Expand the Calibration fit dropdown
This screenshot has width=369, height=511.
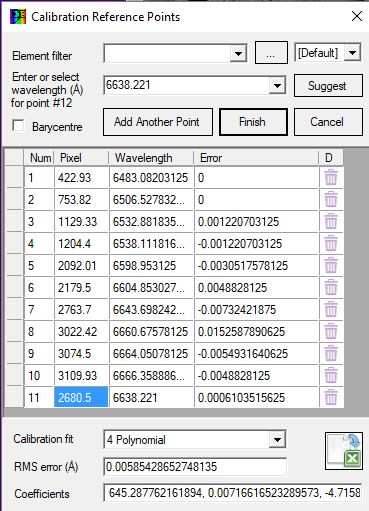(277, 440)
